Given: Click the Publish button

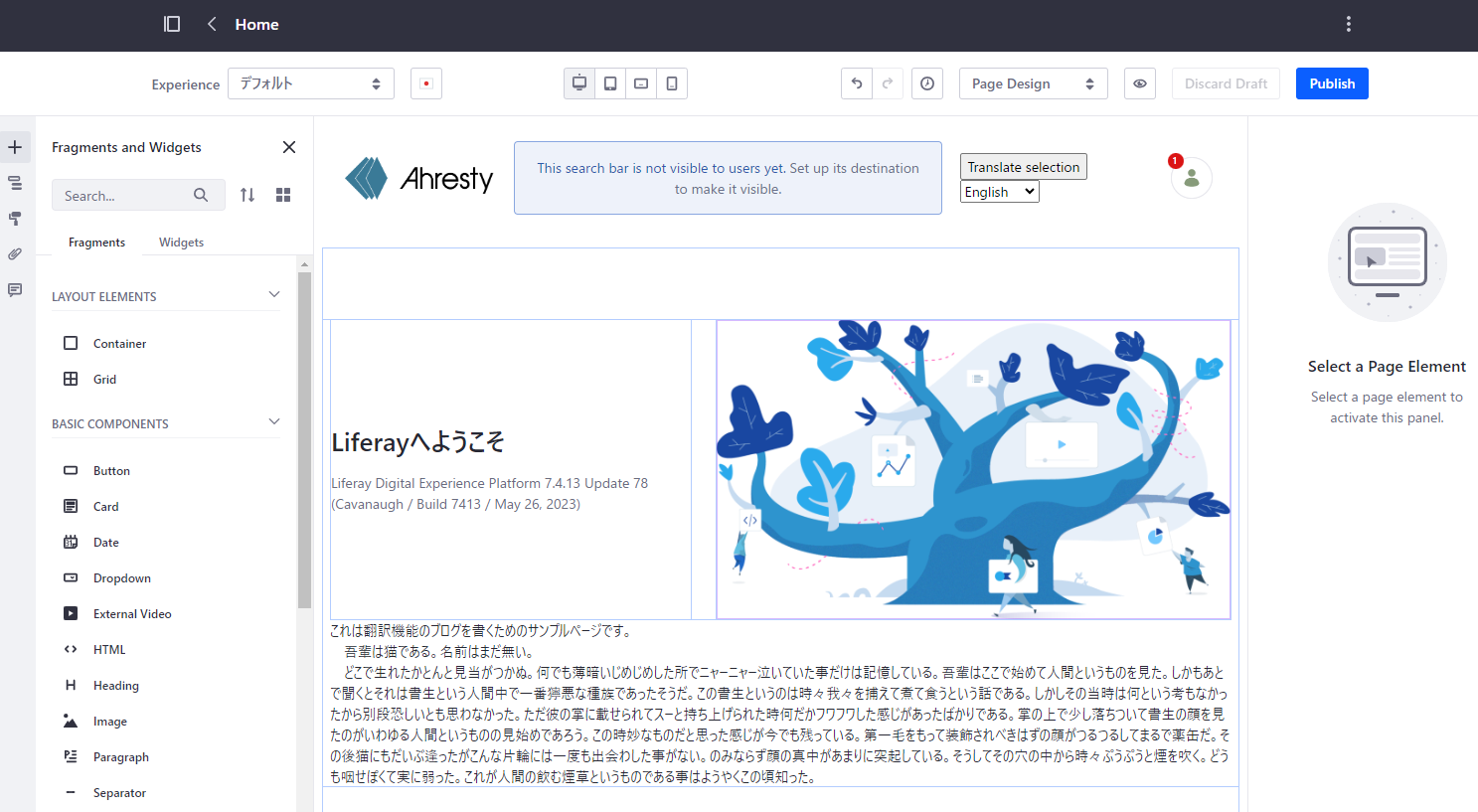Looking at the screenshot, I should point(1331,83).
